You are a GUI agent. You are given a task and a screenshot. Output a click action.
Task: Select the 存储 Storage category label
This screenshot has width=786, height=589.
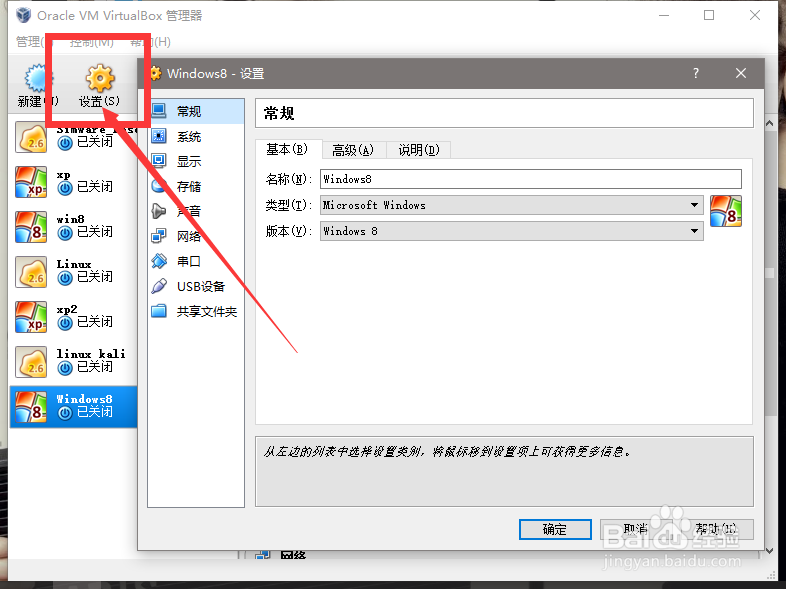189,186
